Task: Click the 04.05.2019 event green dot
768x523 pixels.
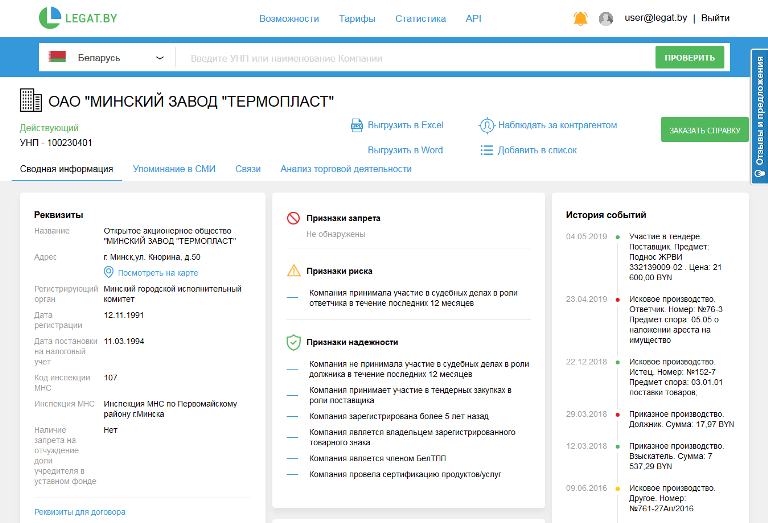Action: pos(618,237)
